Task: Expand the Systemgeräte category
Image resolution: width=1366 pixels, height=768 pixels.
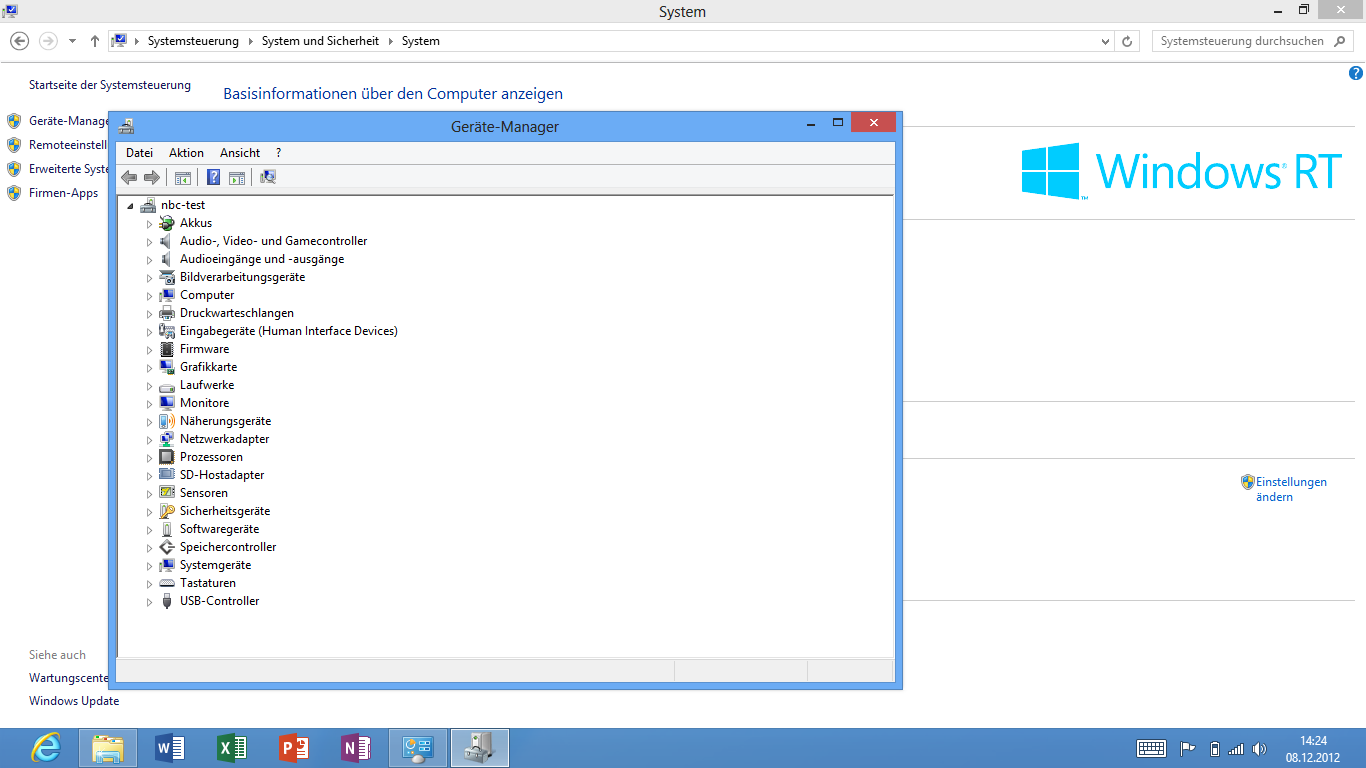Action: pyautogui.click(x=150, y=566)
